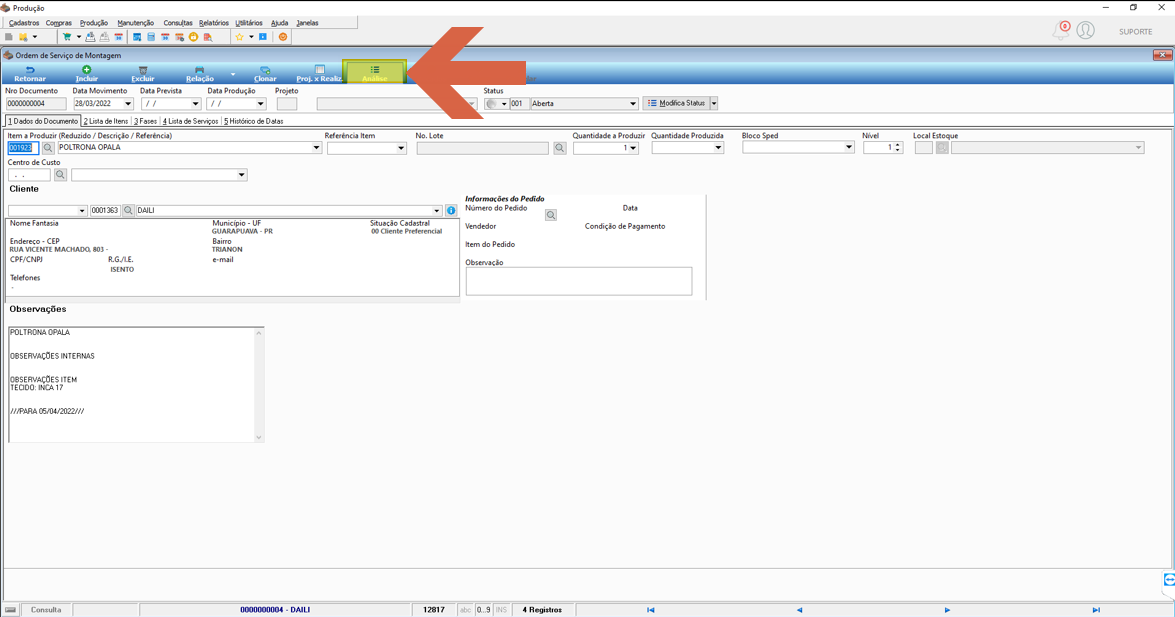Click the client 0001363 search magnifier
Screen dimensions: 1175x617
128,211
